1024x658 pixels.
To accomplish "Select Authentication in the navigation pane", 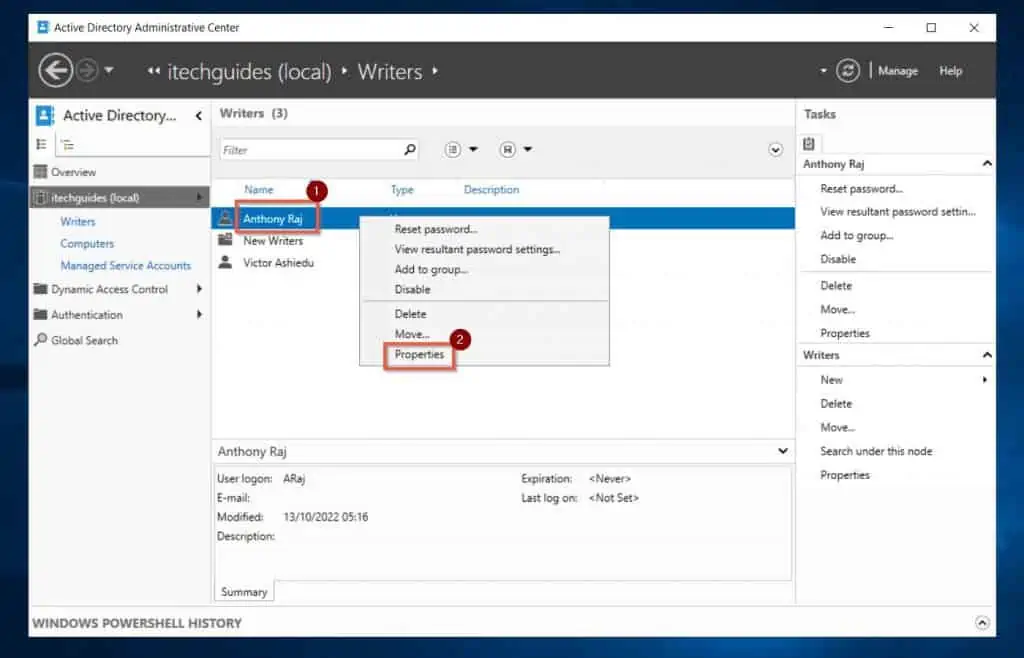I will pyautogui.click(x=87, y=315).
